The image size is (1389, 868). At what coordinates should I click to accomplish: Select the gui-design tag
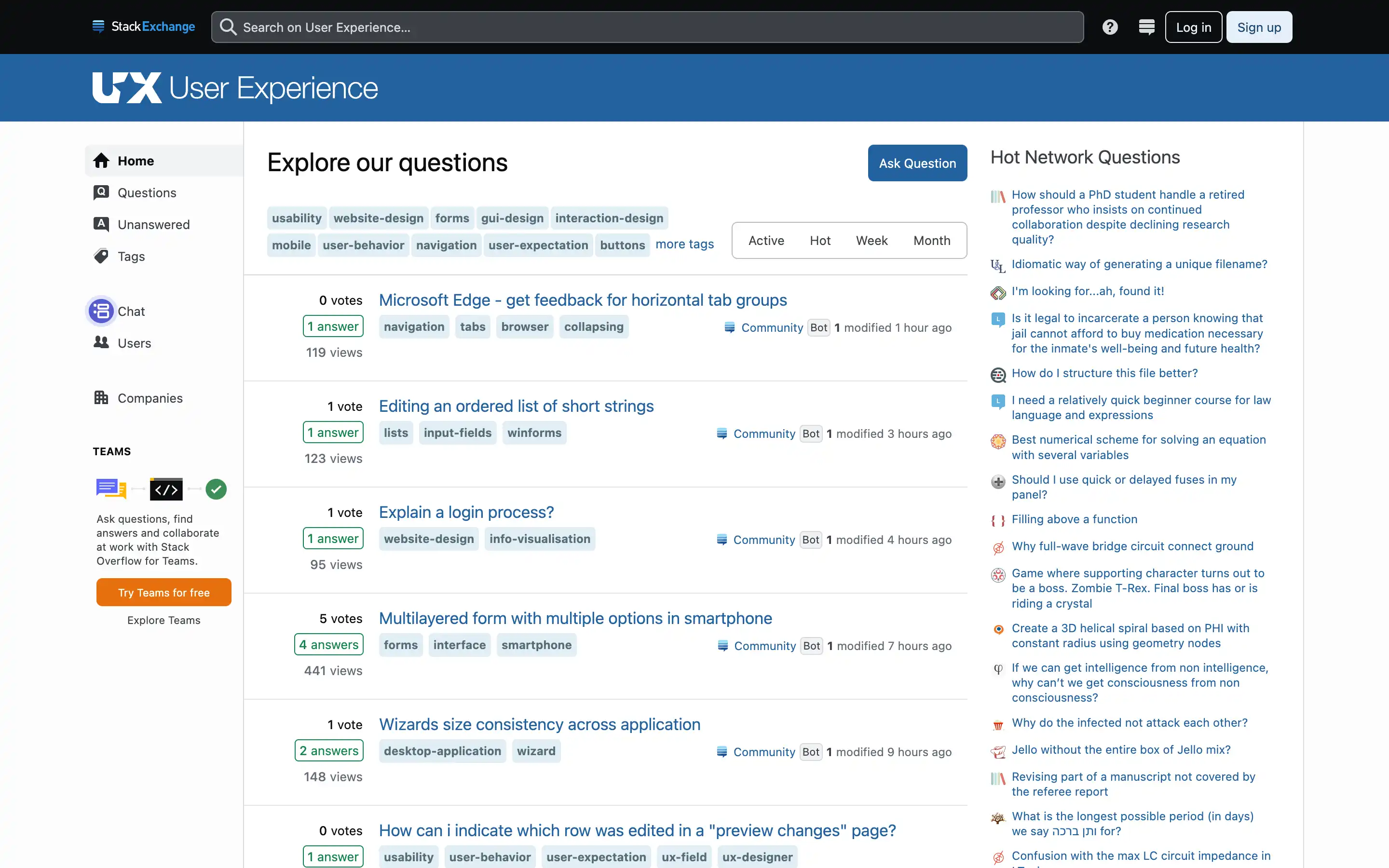click(512, 218)
